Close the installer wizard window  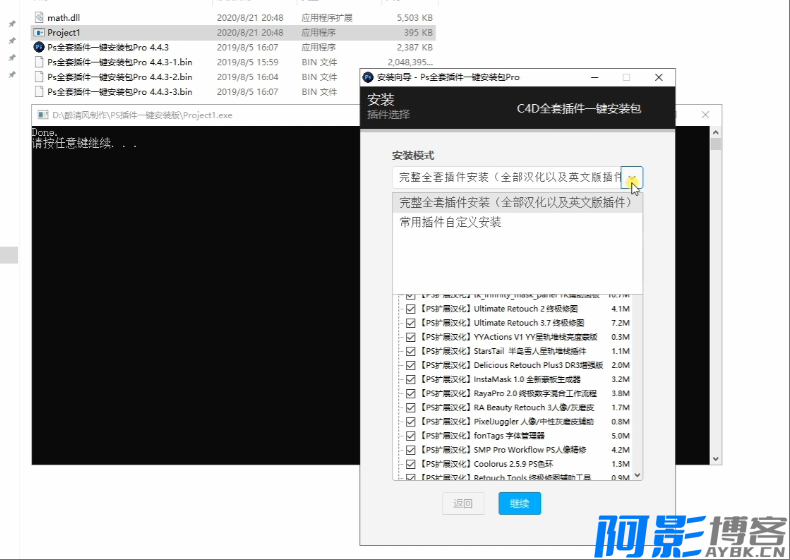pos(659,77)
